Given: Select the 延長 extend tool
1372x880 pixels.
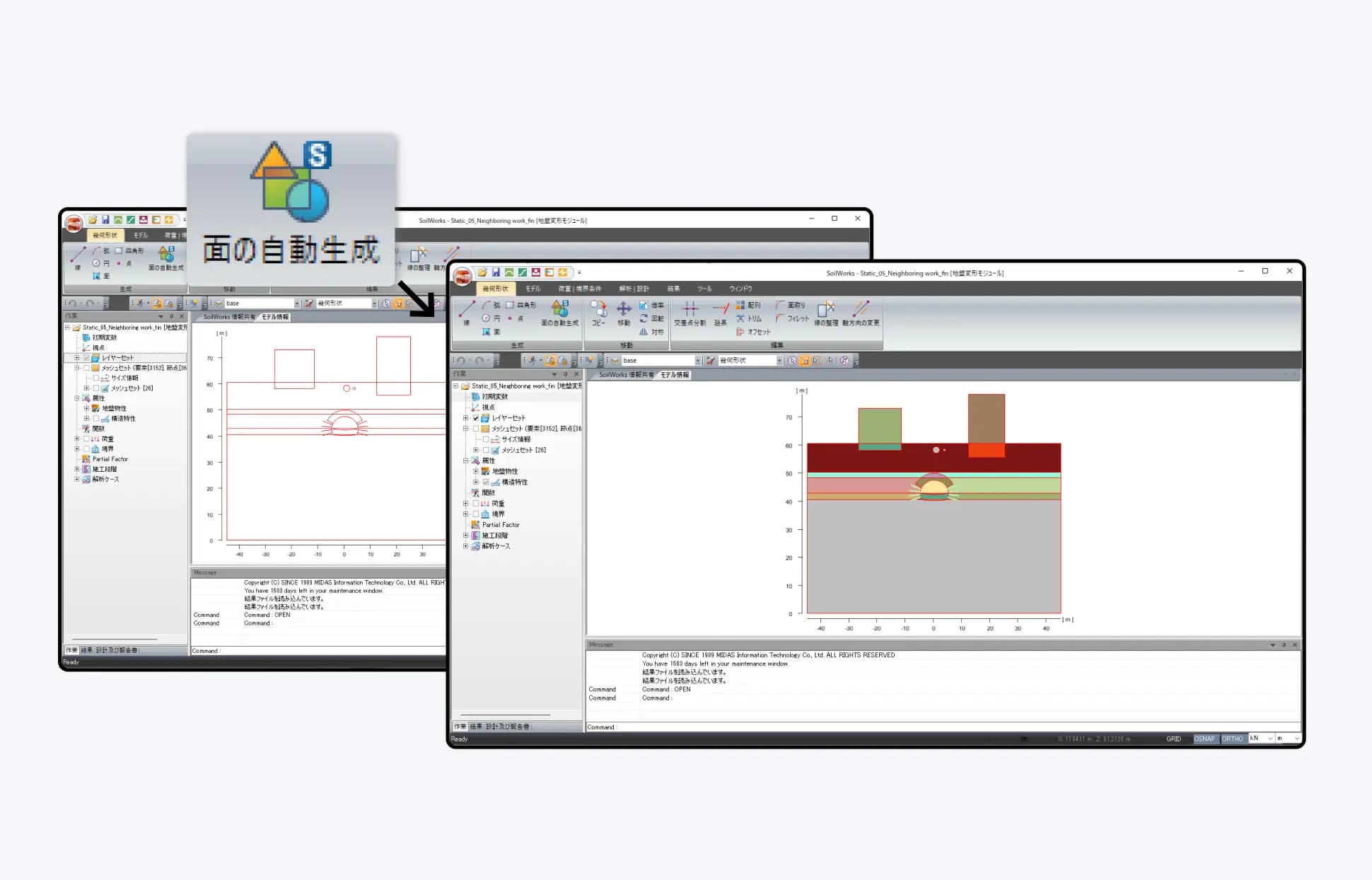Looking at the screenshot, I should click(x=720, y=313).
